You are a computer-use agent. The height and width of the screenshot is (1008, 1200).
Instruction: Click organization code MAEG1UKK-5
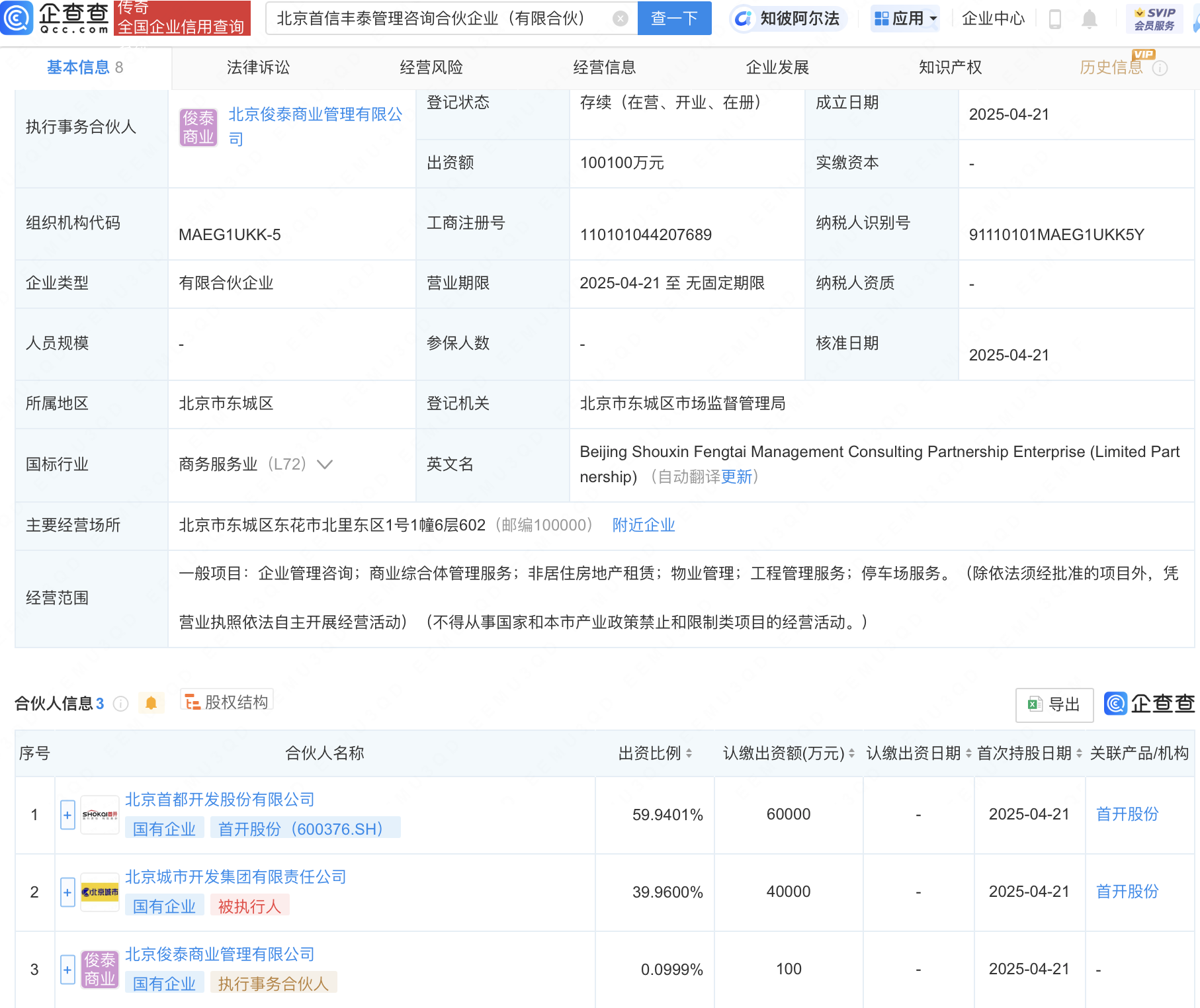(230, 235)
